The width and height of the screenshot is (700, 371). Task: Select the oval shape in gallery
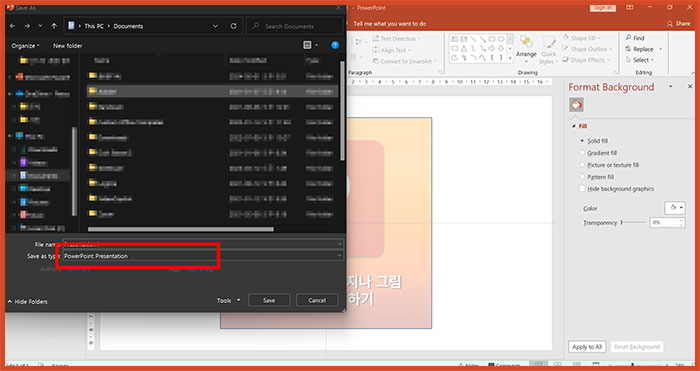point(501,39)
